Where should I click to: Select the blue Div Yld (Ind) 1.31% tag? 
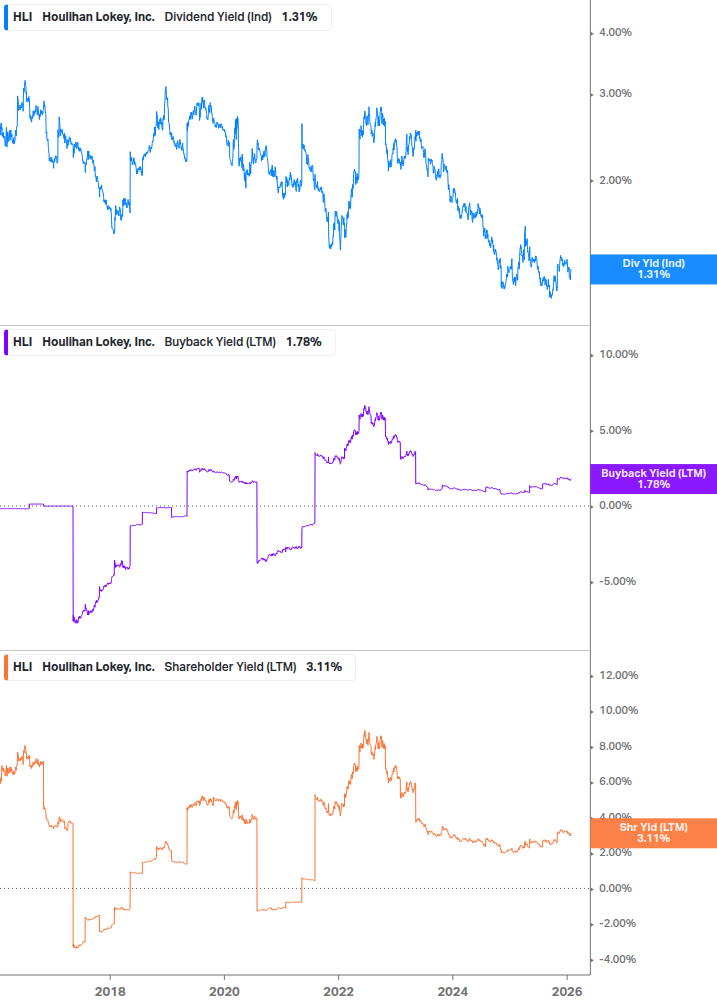pos(653,269)
